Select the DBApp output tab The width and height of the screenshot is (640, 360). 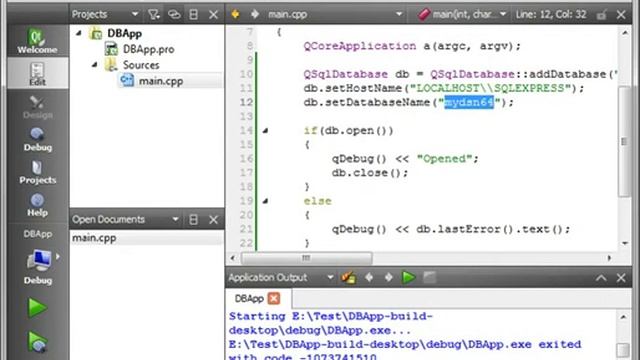(x=249, y=298)
